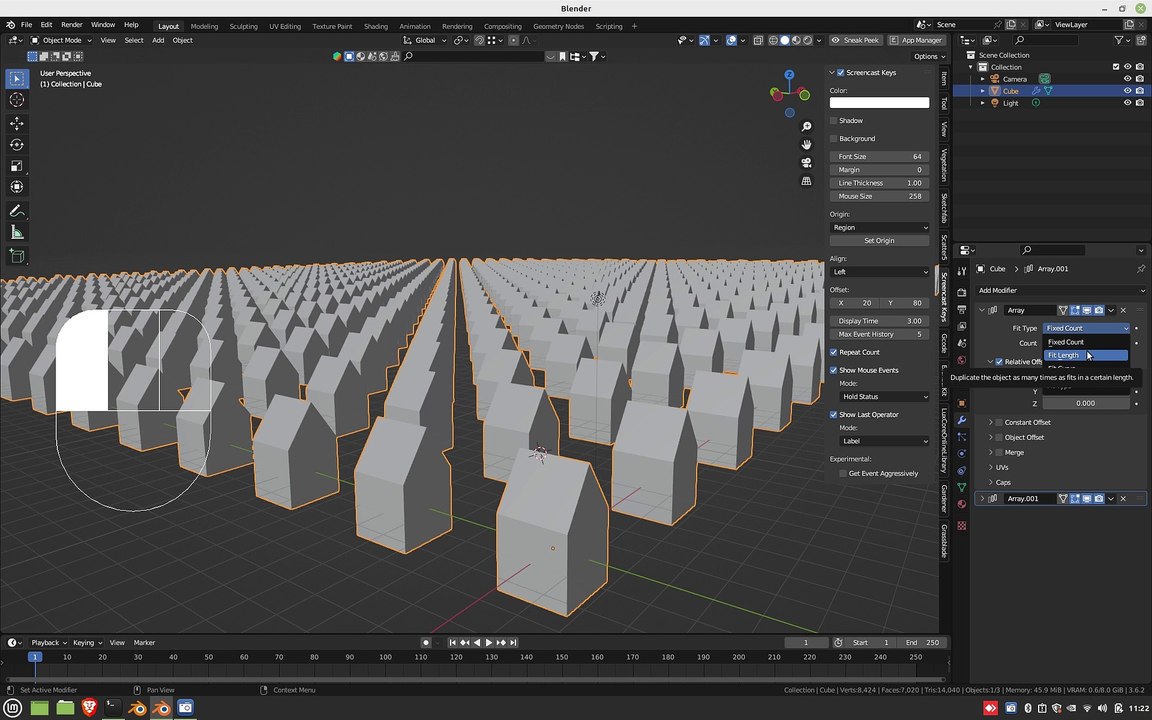
Task: Select Fit Length from dropdown list
Action: [1085, 355]
